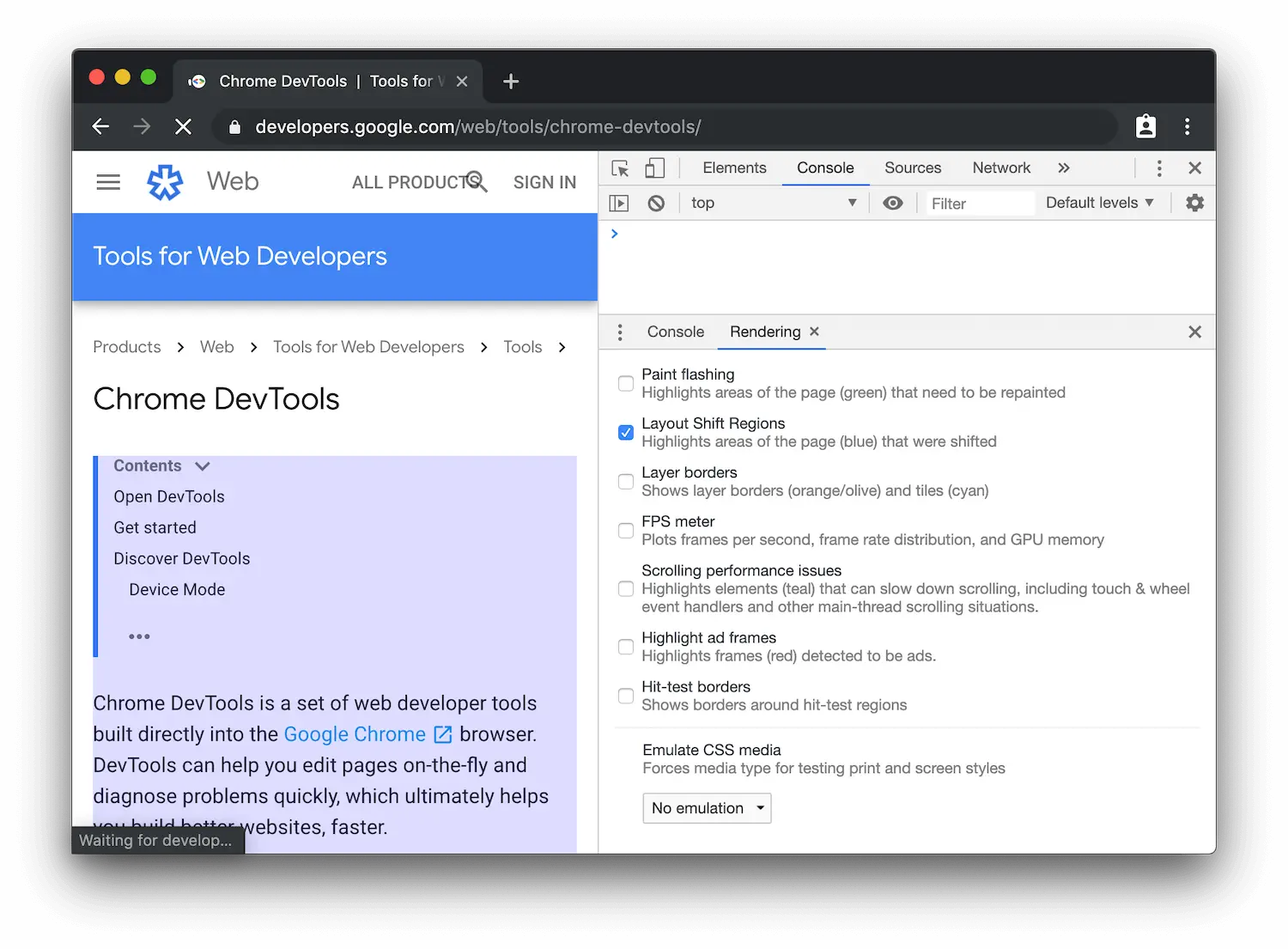Open console settings gear icon
1288x949 pixels.
pos(1194,204)
